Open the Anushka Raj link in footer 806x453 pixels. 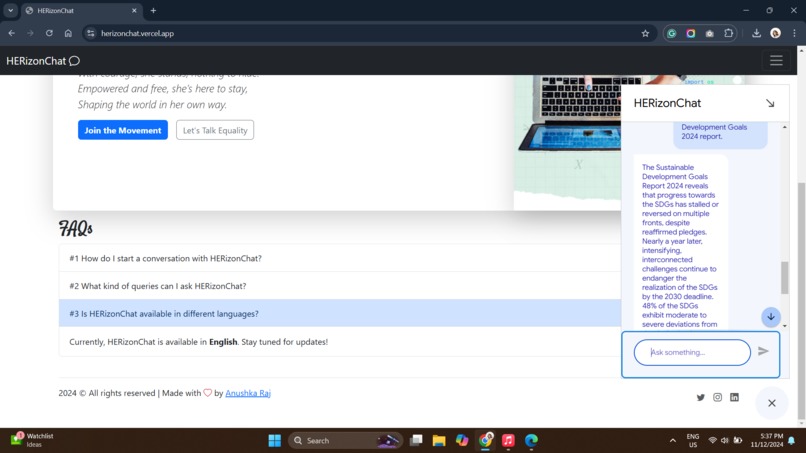[248, 393]
